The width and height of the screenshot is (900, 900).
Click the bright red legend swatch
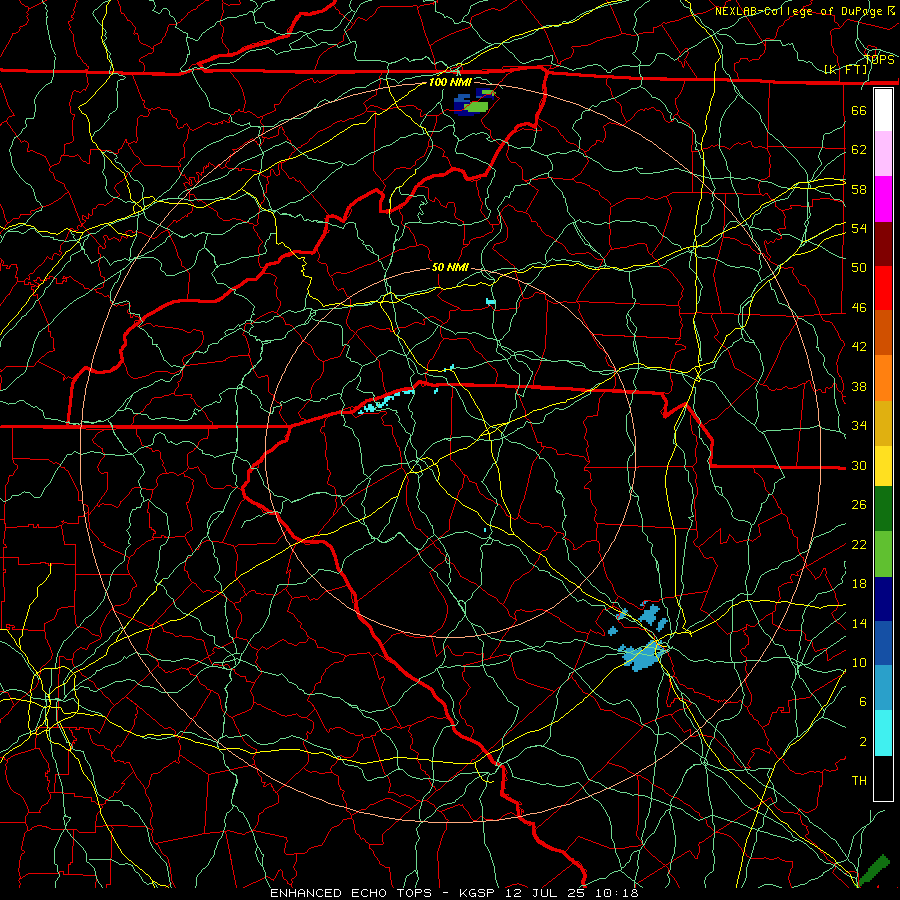[x=883, y=288]
